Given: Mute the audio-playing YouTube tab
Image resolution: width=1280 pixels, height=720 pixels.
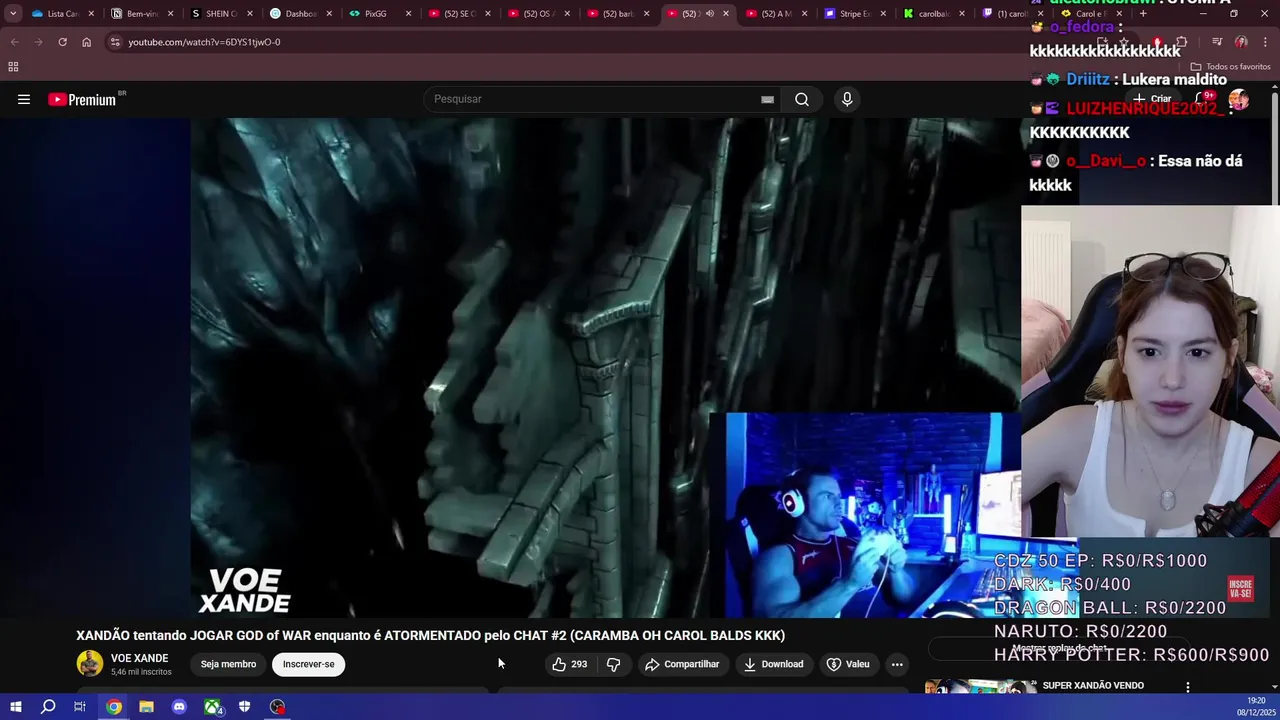Looking at the screenshot, I should (710, 14).
